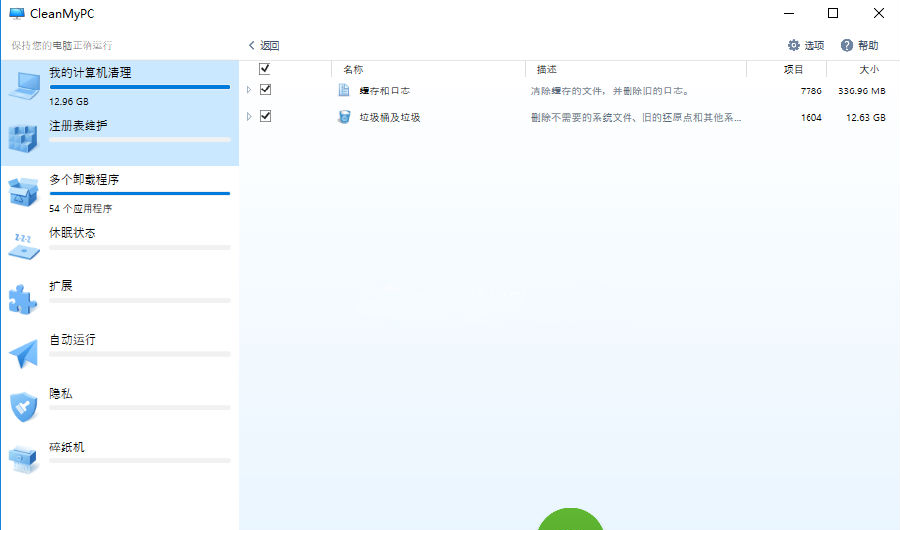Maximize the CleanMyPC window

click(x=833, y=13)
